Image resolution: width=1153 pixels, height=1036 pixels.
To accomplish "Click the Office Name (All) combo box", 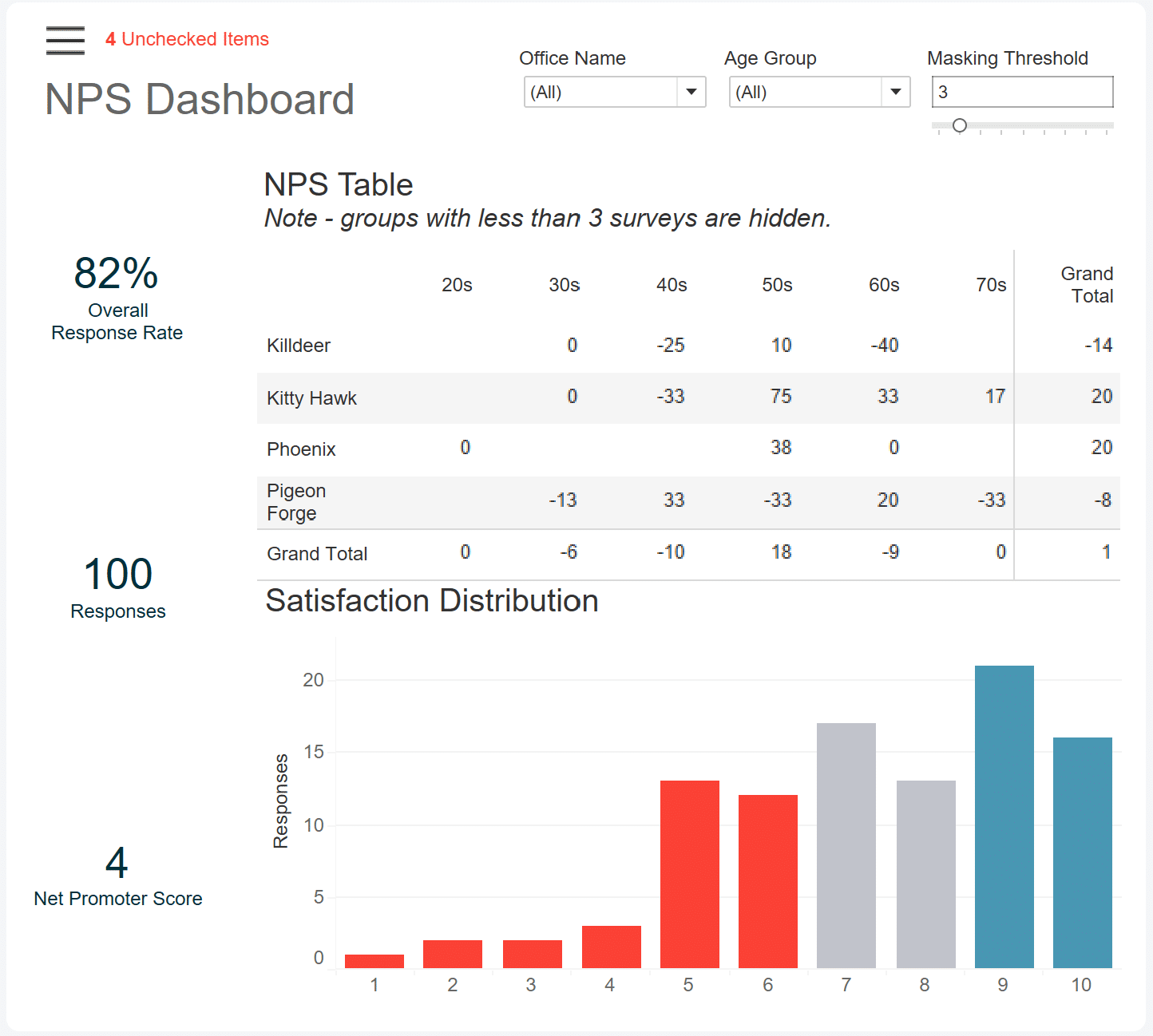I will tap(600, 92).
